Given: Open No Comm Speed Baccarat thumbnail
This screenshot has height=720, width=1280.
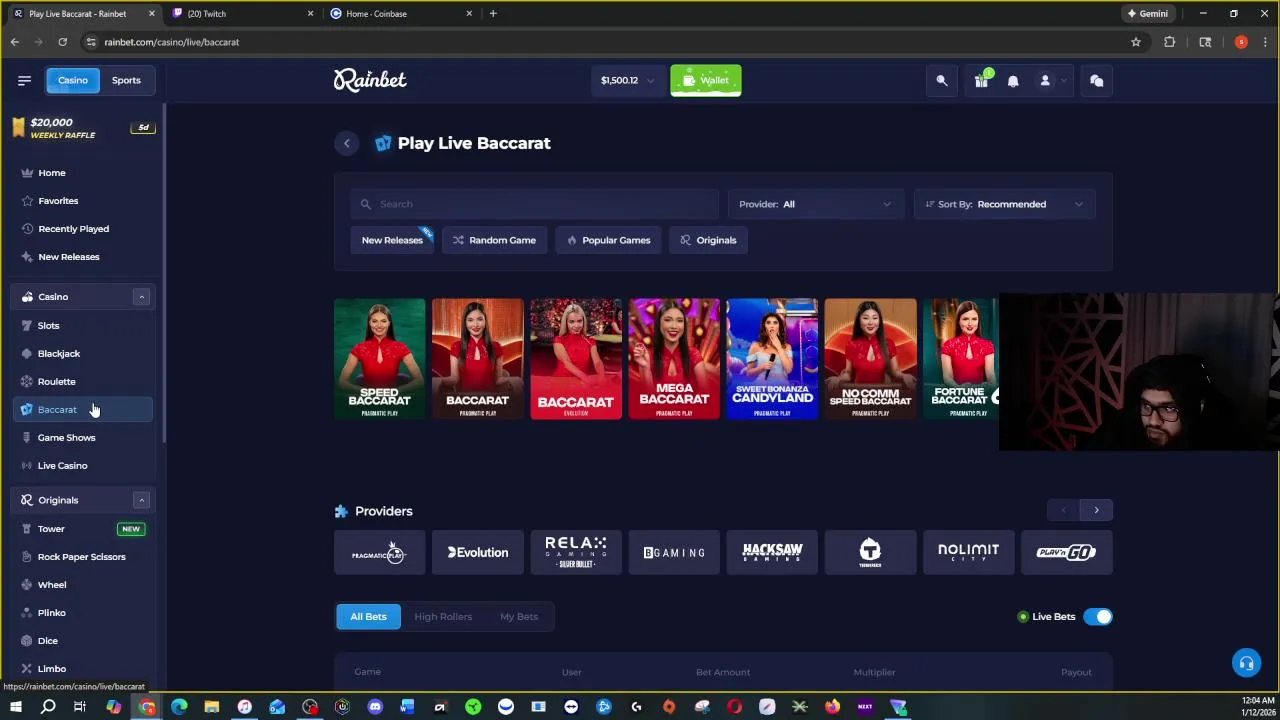Looking at the screenshot, I should [870, 358].
